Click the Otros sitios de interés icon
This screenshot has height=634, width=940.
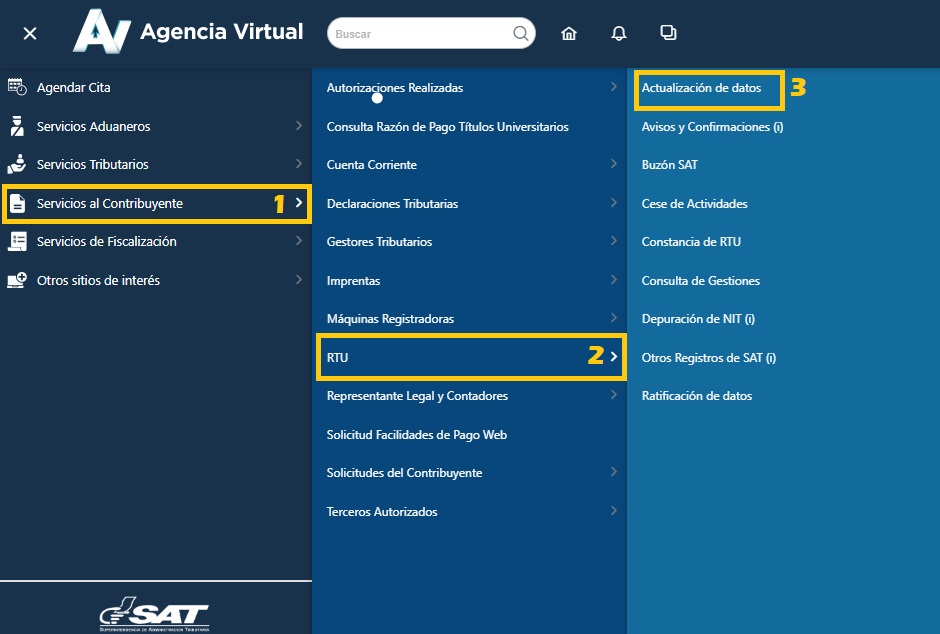click(17, 280)
